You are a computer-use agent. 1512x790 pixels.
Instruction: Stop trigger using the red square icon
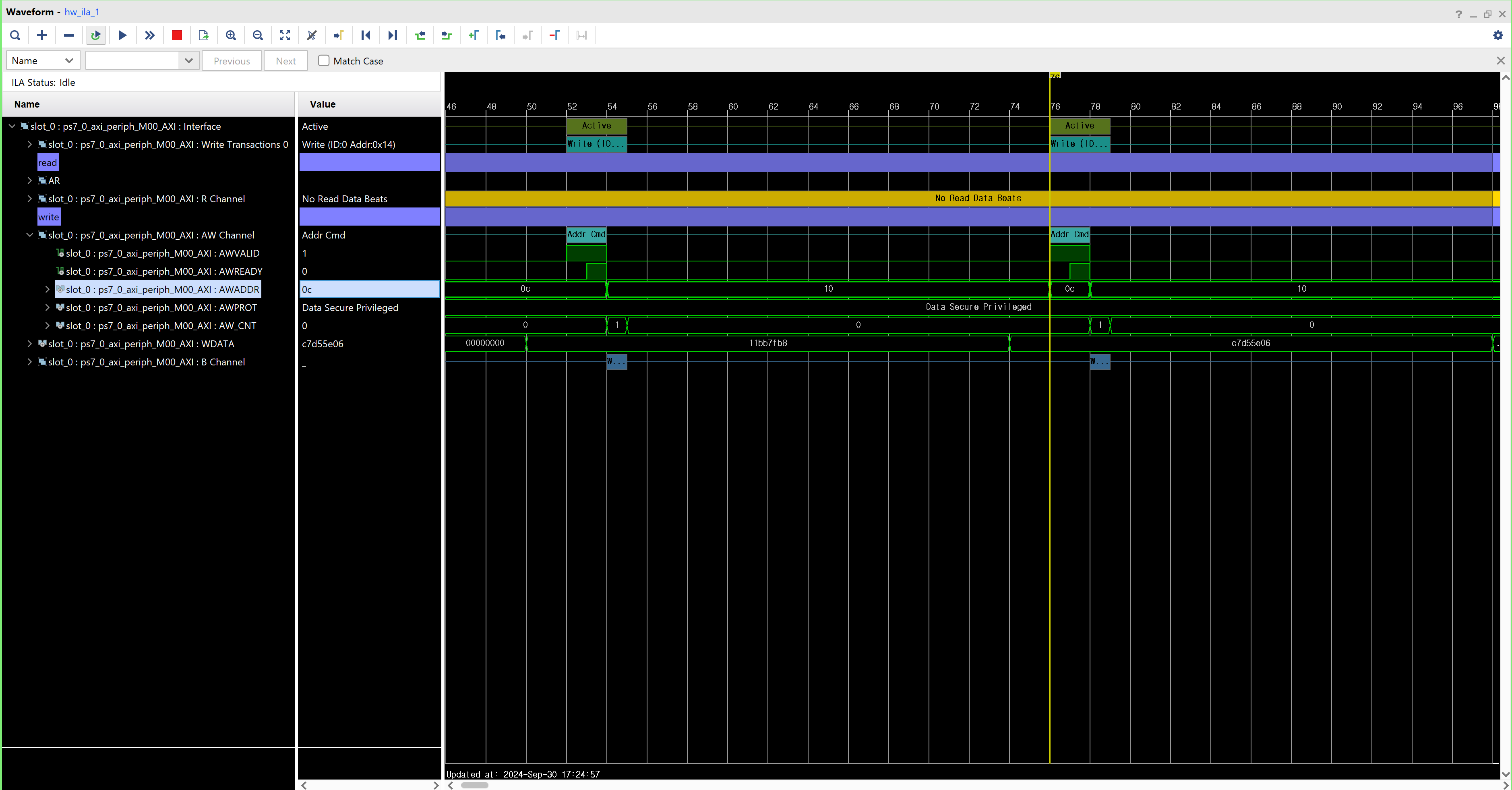(x=177, y=35)
